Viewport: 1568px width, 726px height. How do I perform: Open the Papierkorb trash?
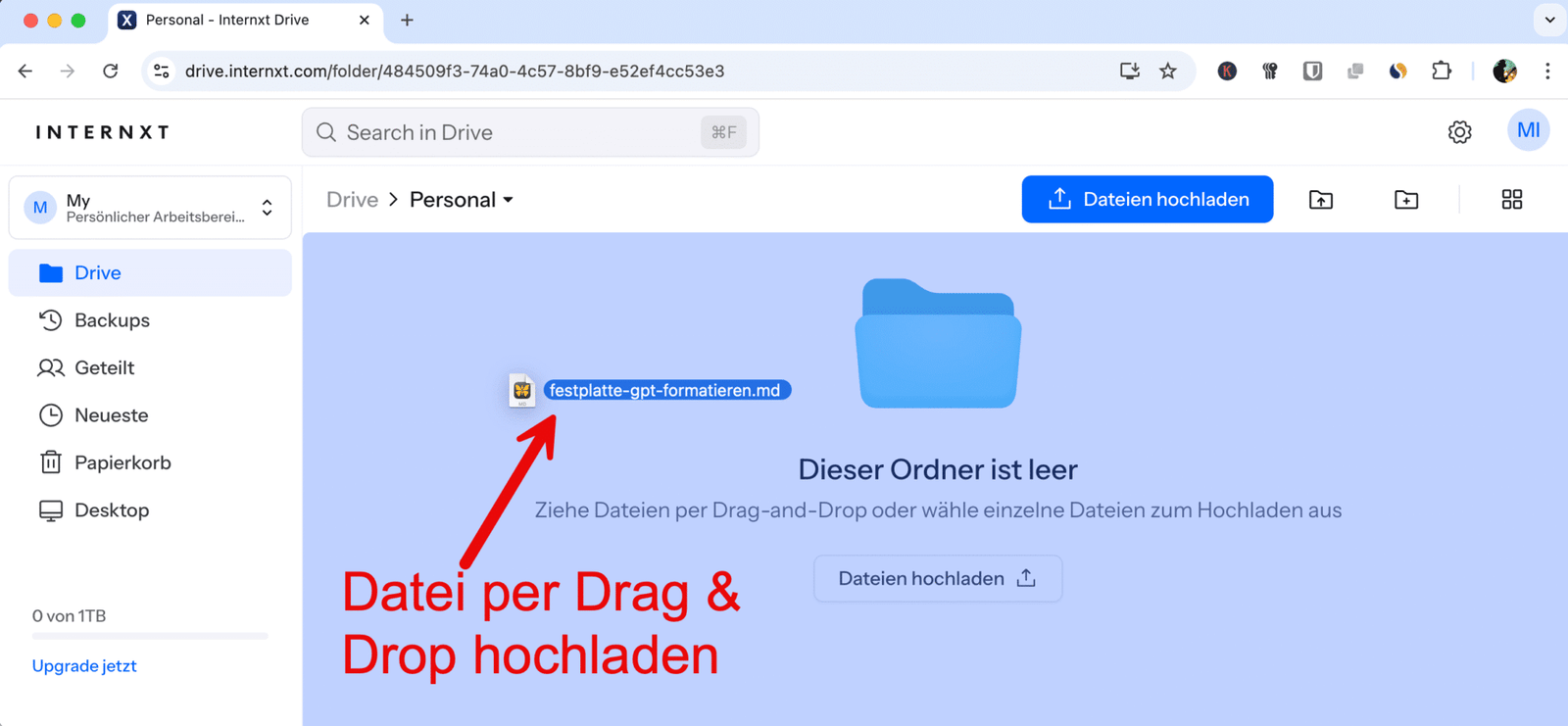pos(150,462)
